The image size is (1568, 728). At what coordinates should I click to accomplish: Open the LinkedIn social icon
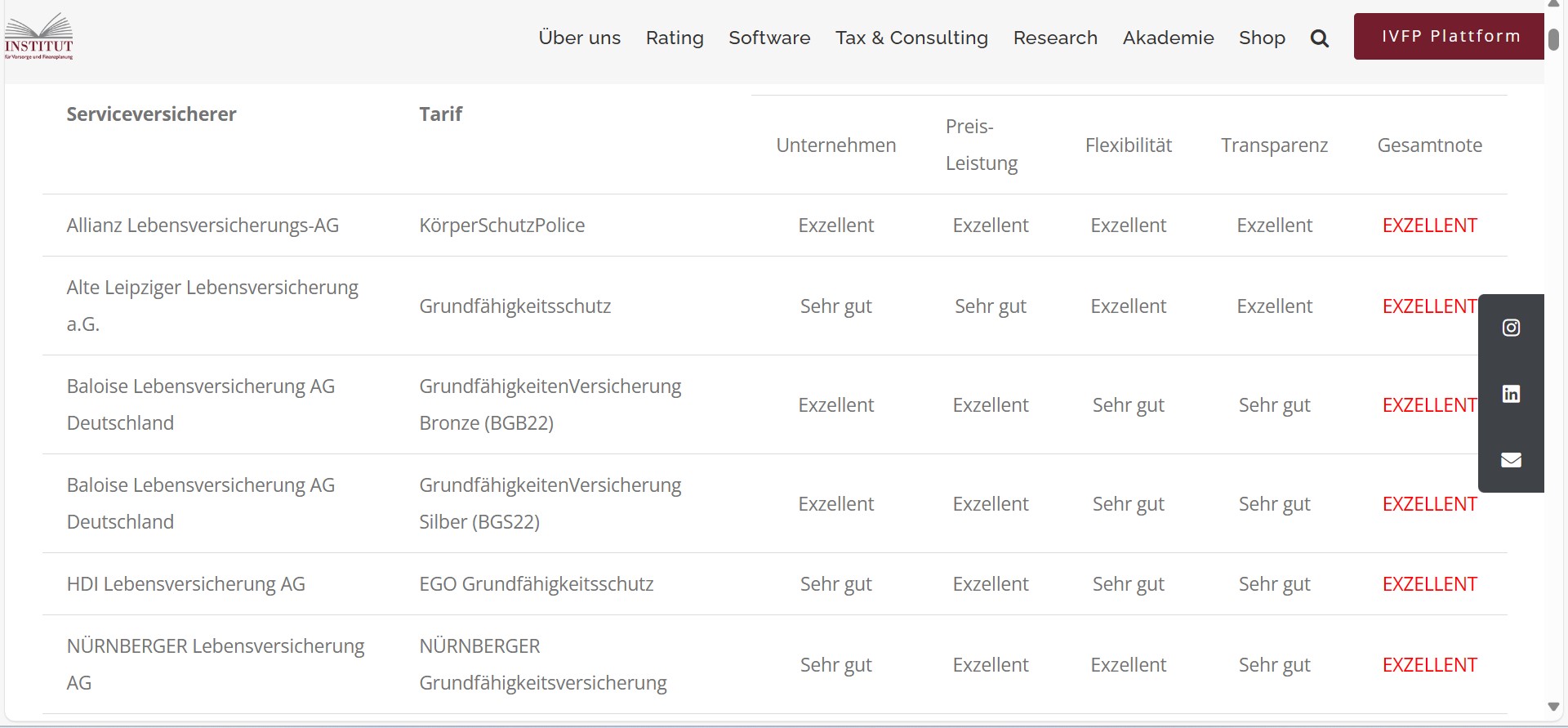[1511, 394]
